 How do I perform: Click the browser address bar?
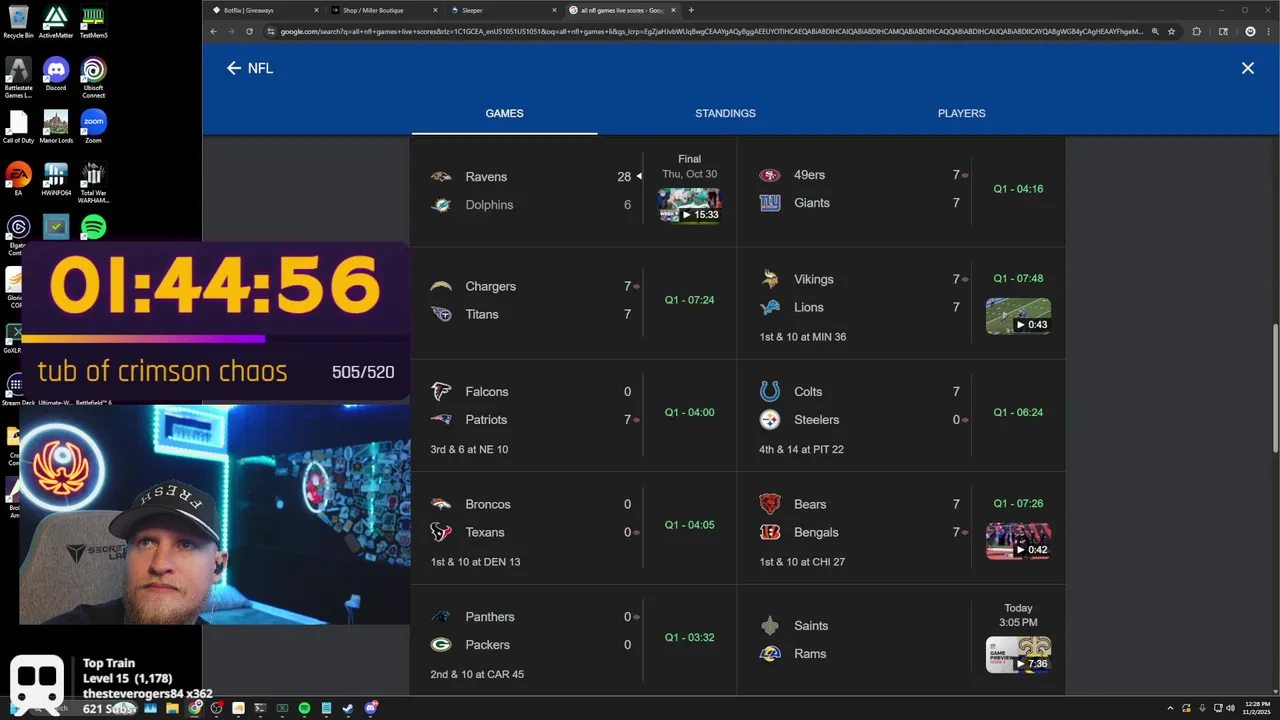pyautogui.click(x=710, y=31)
